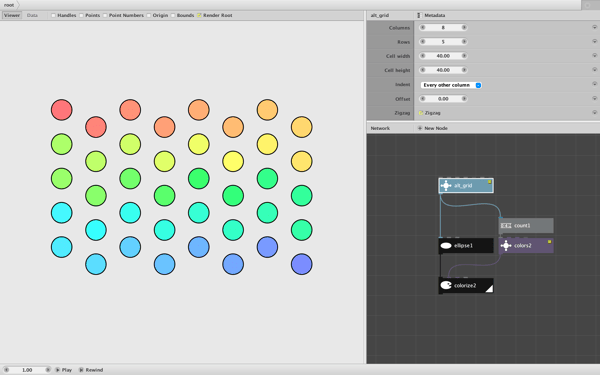Enable Point Numbers display

click(105, 15)
